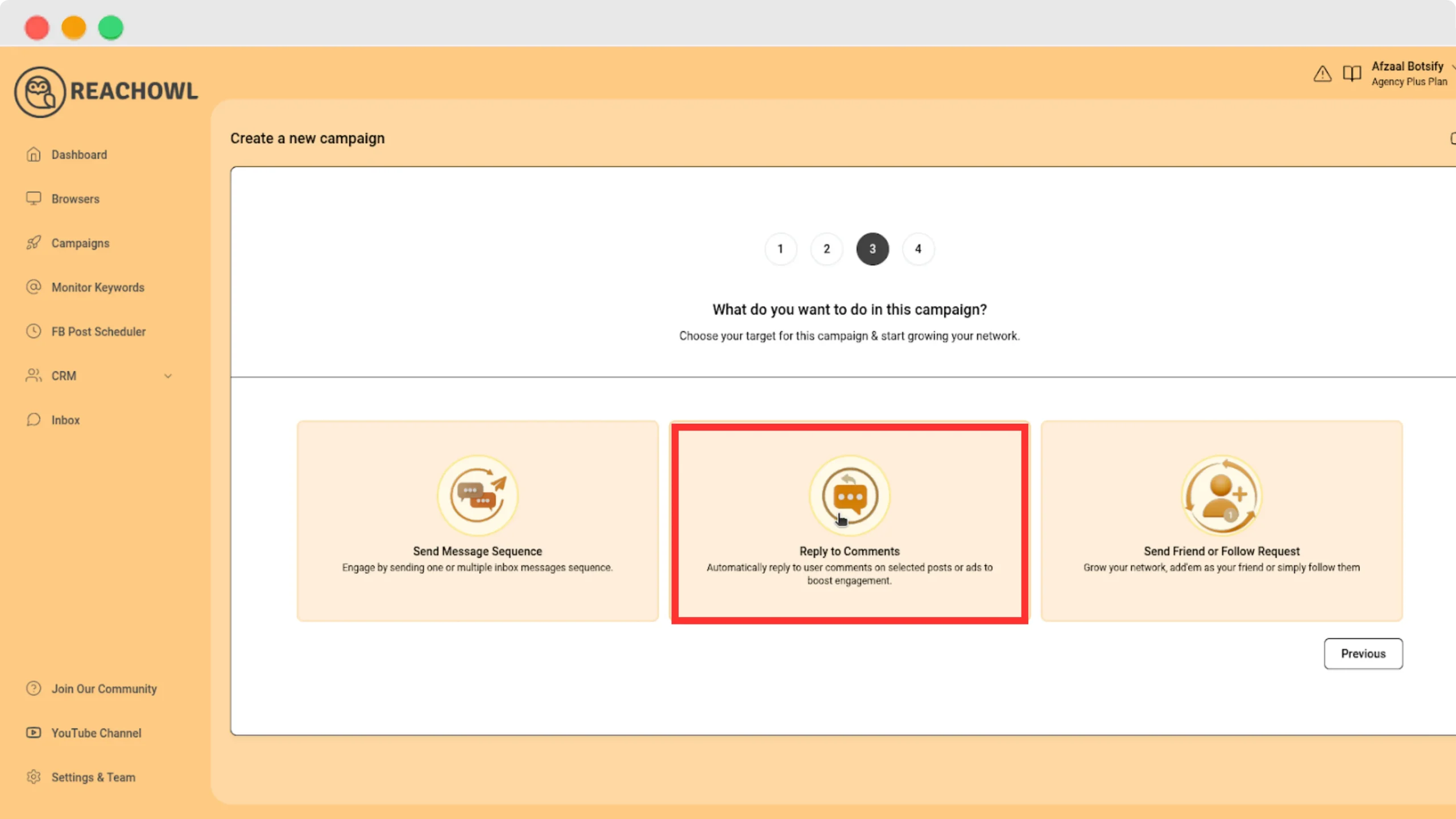
Task: Go to step 4 circle
Action: pos(918,249)
